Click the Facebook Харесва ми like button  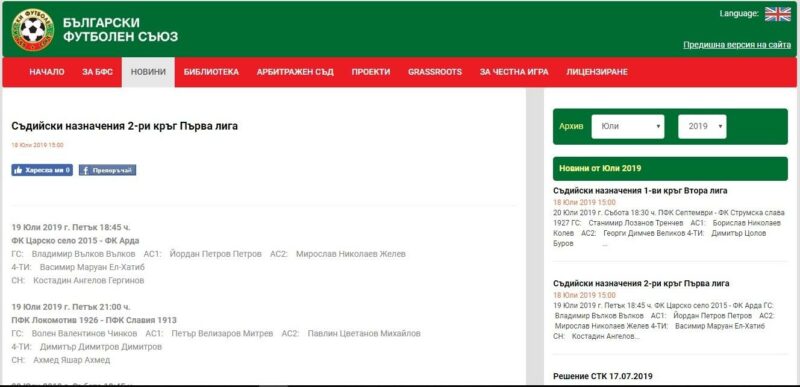42,170
